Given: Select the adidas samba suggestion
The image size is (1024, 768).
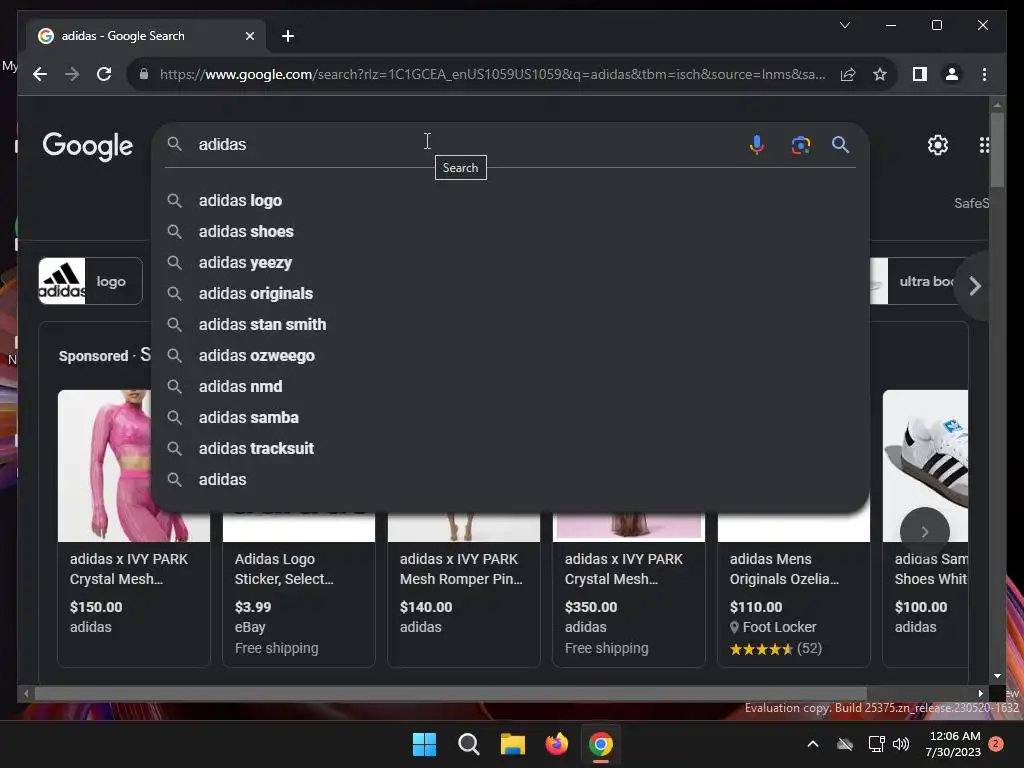Looking at the screenshot, I should (x=510, y=417).
